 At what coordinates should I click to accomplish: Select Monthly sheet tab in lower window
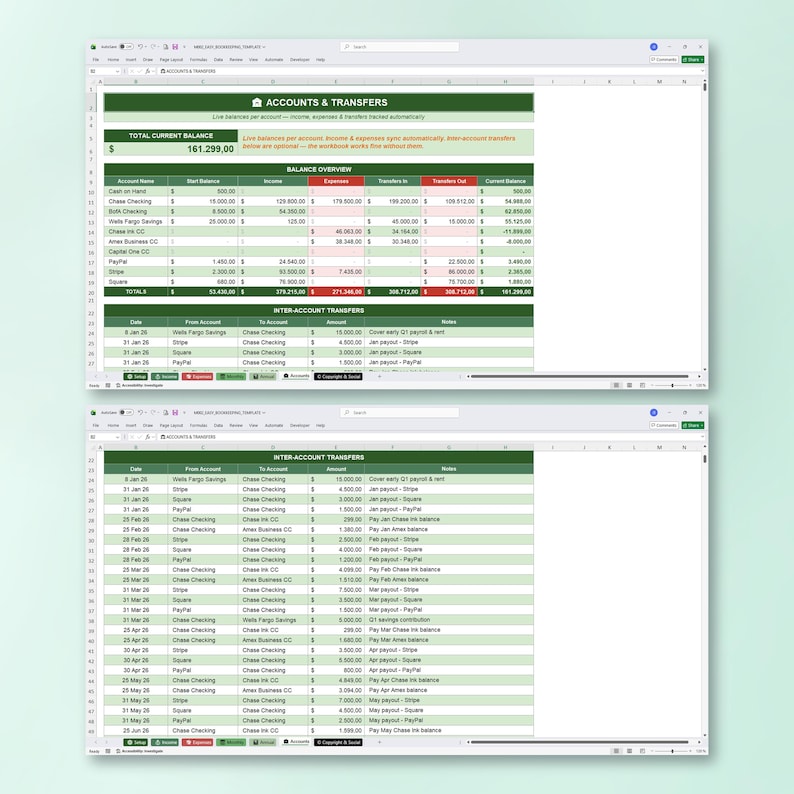click(x=231, y=742)
